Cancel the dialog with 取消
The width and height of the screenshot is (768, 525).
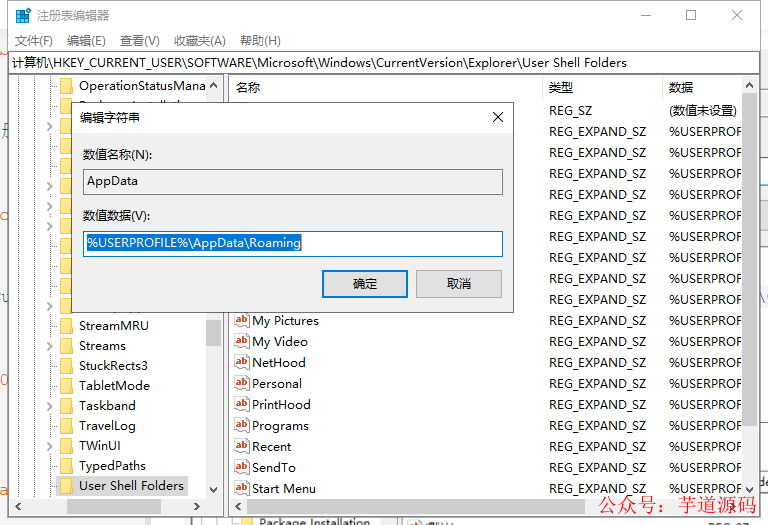[x=459, y=284]
